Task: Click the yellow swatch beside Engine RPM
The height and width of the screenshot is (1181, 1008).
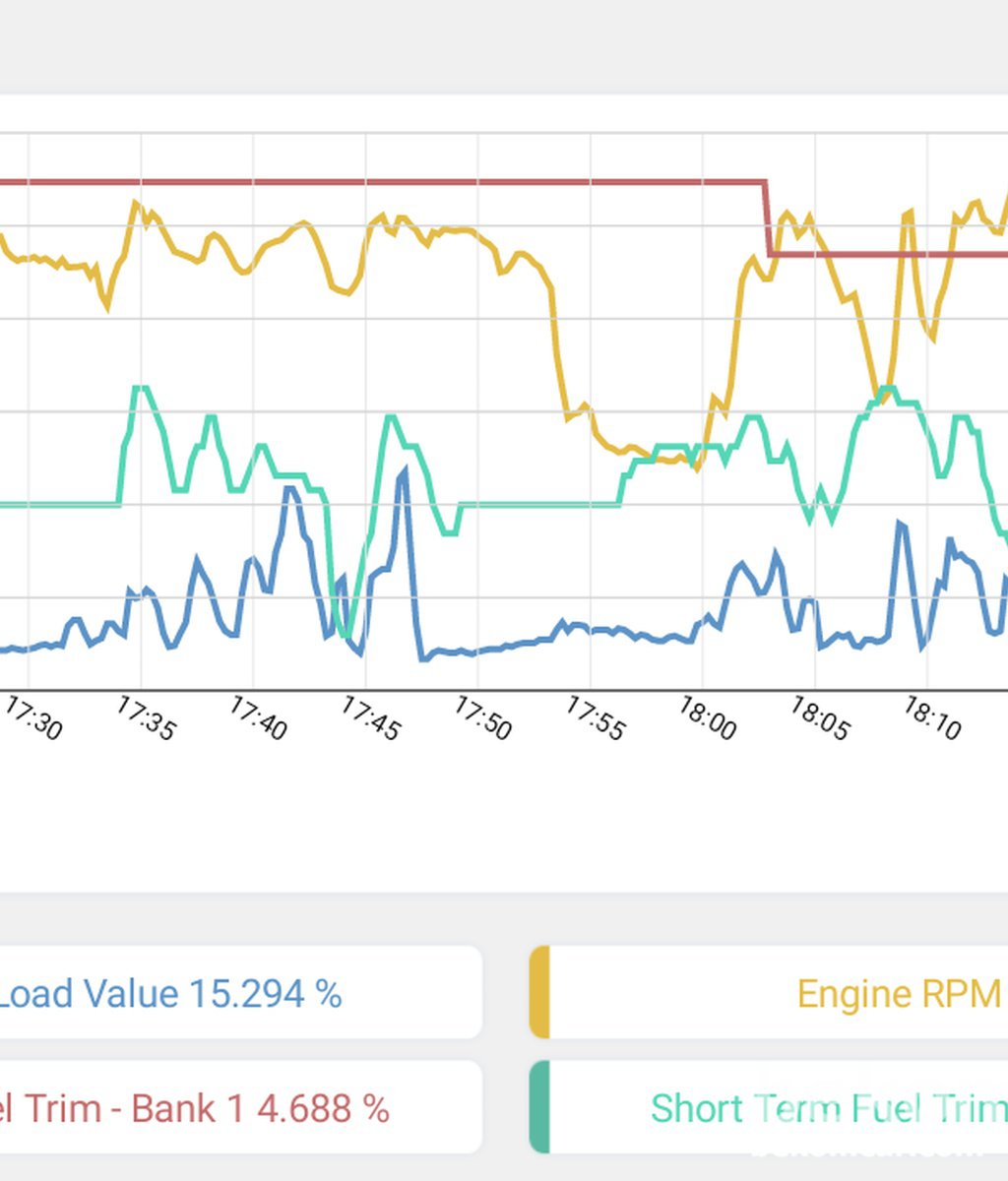Action: (x=539, y=993)
